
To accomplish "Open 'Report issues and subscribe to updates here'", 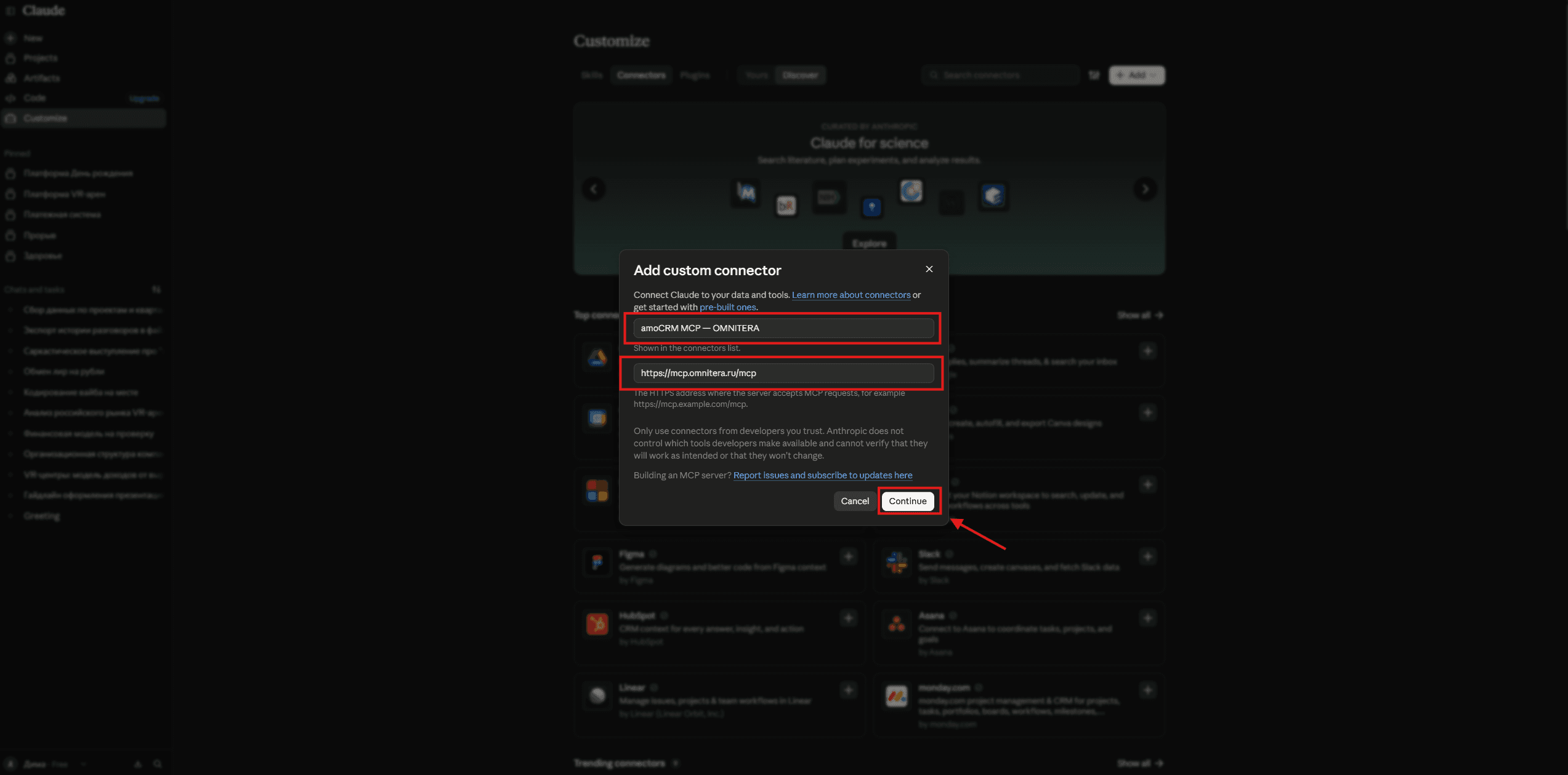I will pyautogui.click(x=823, y=475).
